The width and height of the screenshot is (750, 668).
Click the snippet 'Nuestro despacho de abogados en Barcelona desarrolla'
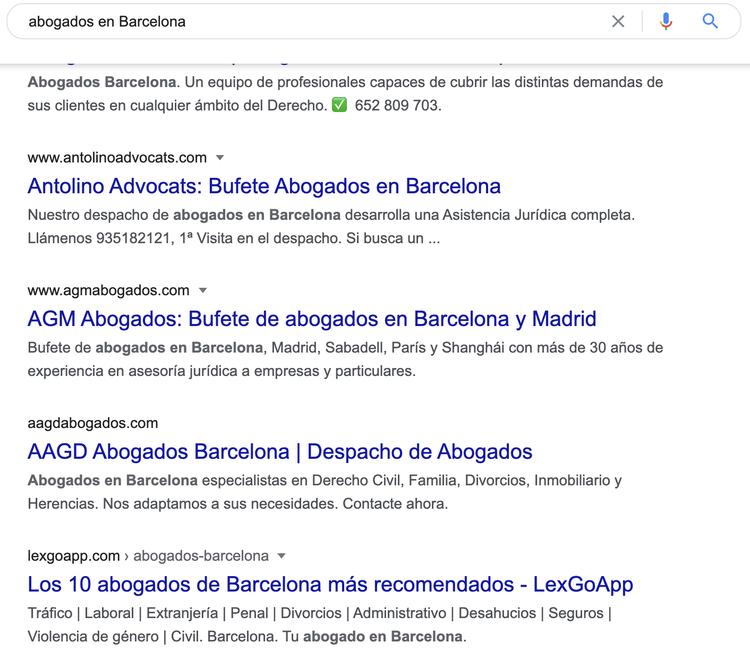[331, 215]
